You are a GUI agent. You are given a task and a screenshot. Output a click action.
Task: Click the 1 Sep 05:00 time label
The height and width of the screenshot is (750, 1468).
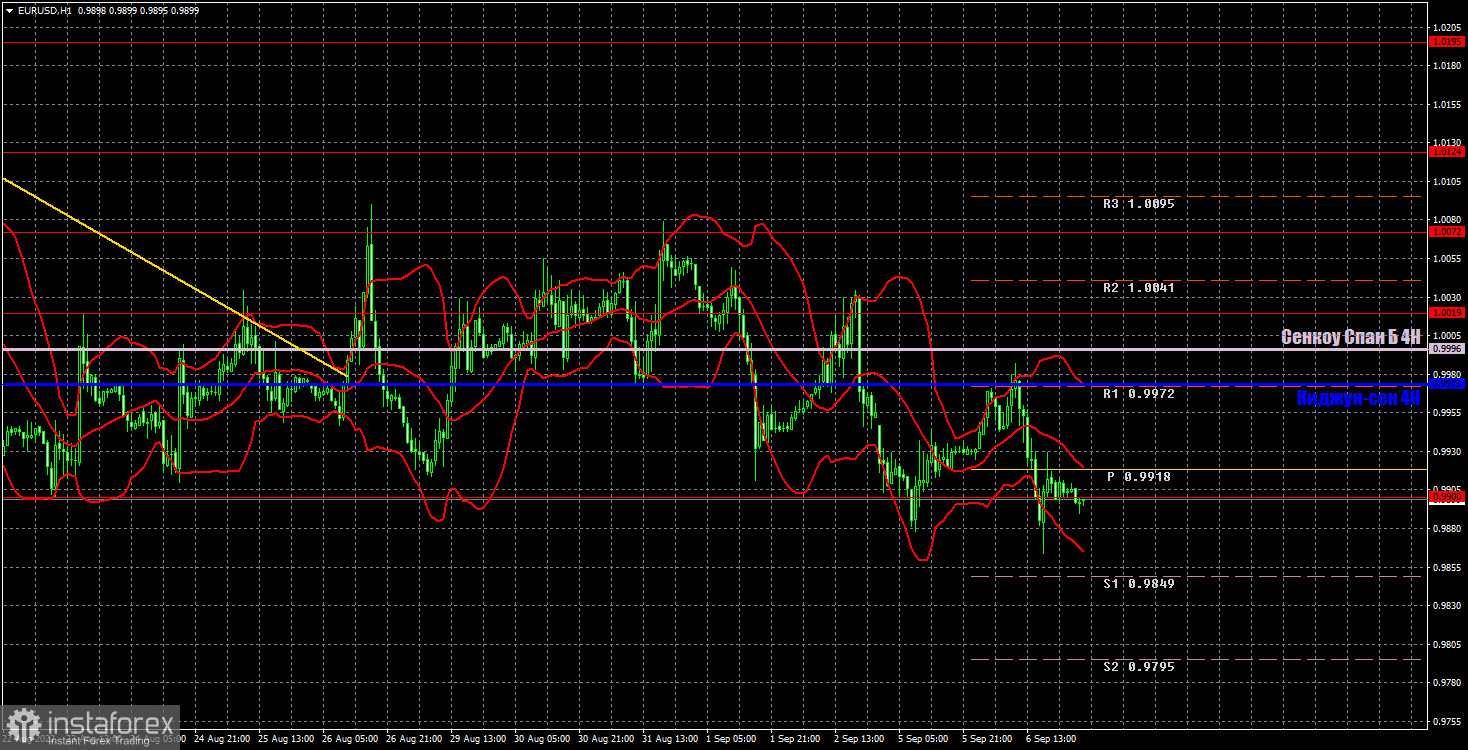click(x=733, y=739)
